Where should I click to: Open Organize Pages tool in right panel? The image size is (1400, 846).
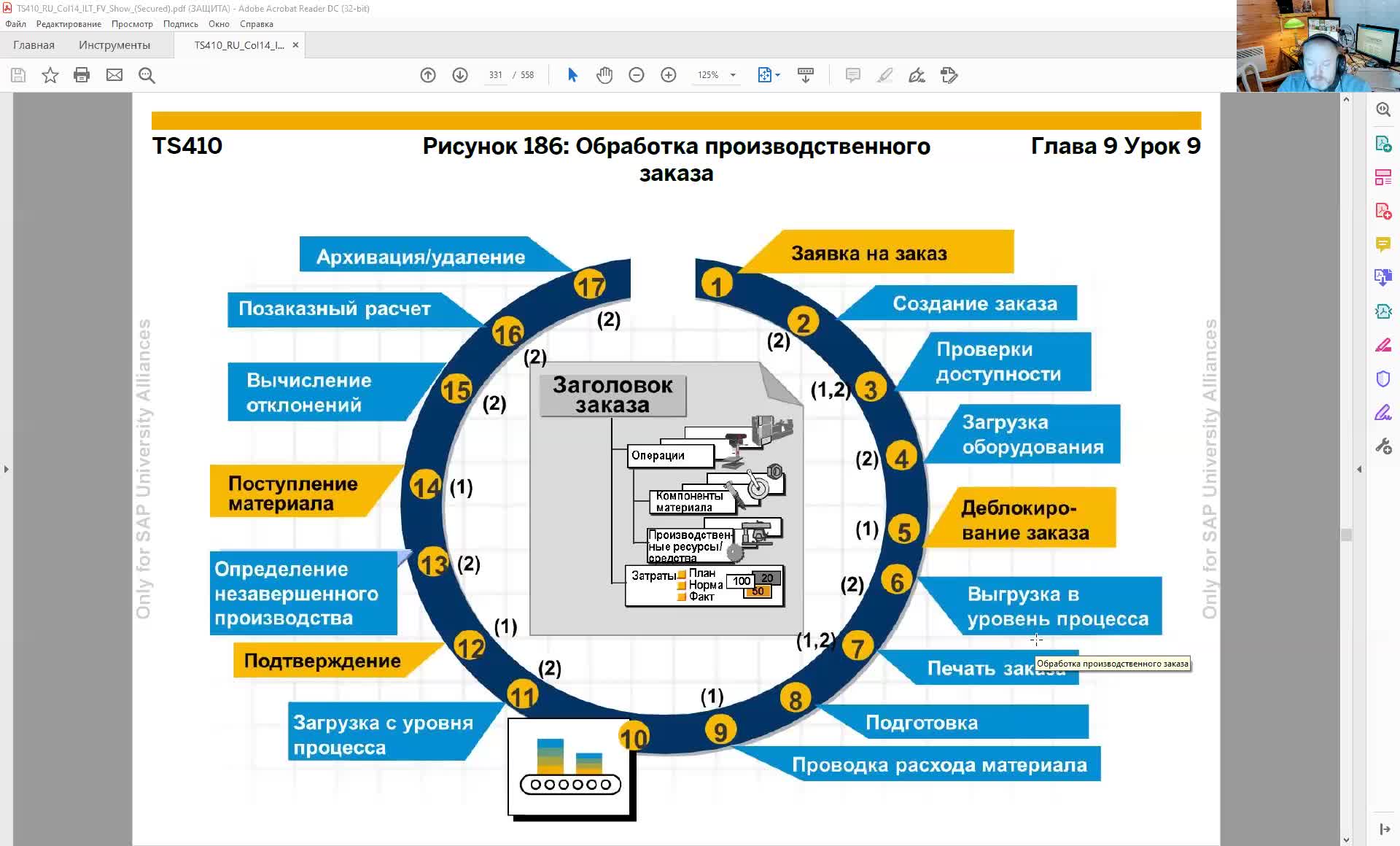click(1383, 177)
